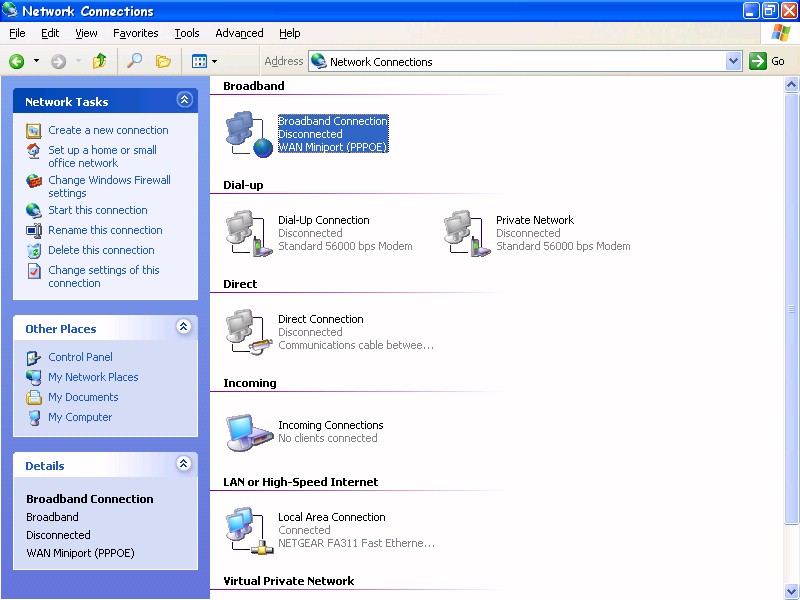Click the Network Connections title bar icon

pos(10,10)
